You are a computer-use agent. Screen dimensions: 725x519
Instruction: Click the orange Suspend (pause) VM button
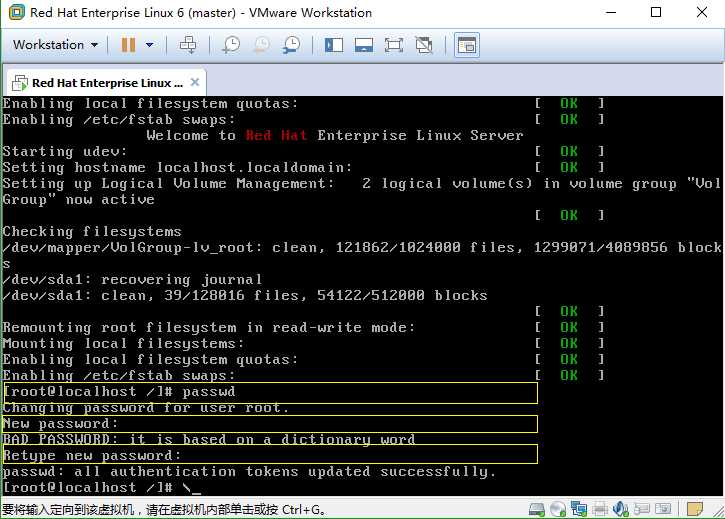pos(128,45)
